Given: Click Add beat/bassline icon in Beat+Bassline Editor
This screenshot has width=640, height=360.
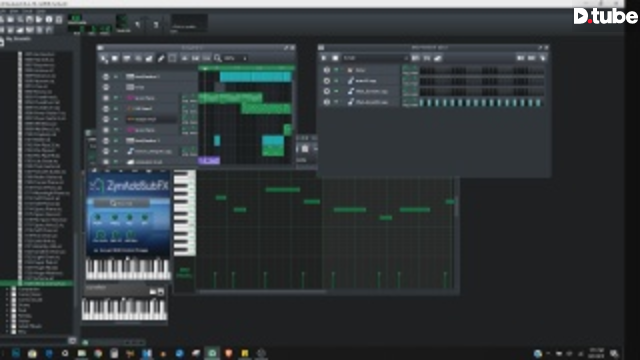Looking at the screenshot, I should click(416, 58).
